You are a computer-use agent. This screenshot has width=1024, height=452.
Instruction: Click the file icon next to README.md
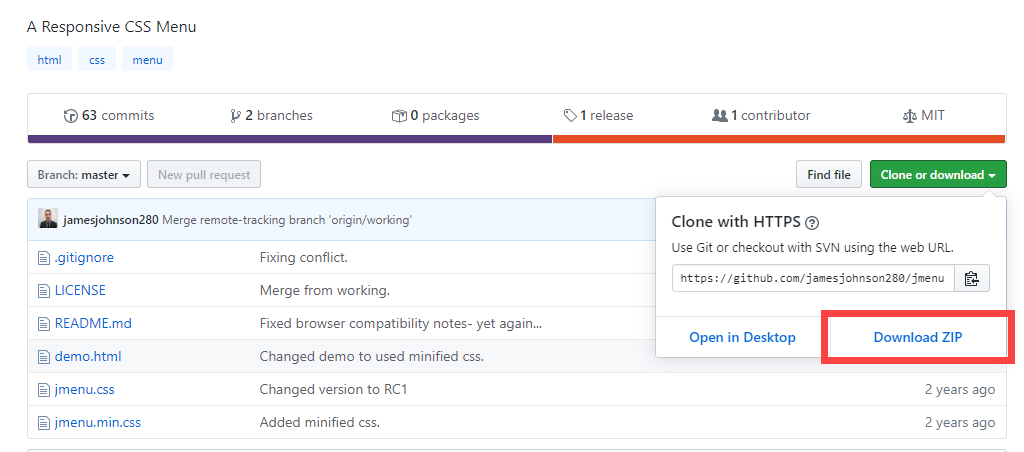pyautogui.click(x=44, y=324)
